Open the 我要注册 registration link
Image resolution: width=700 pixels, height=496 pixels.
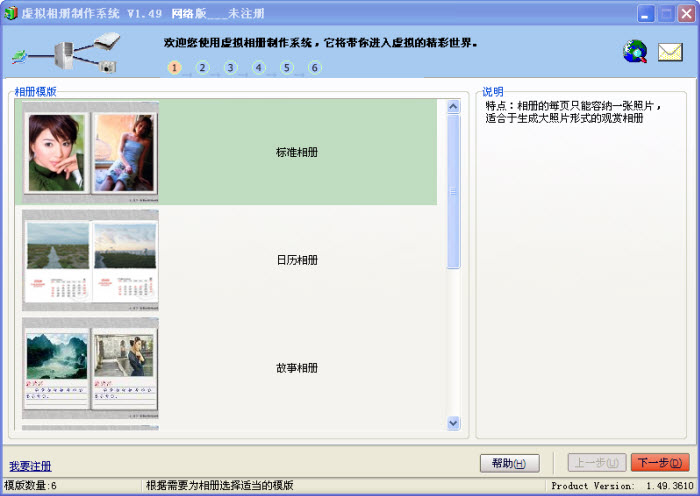pos(30,466)
